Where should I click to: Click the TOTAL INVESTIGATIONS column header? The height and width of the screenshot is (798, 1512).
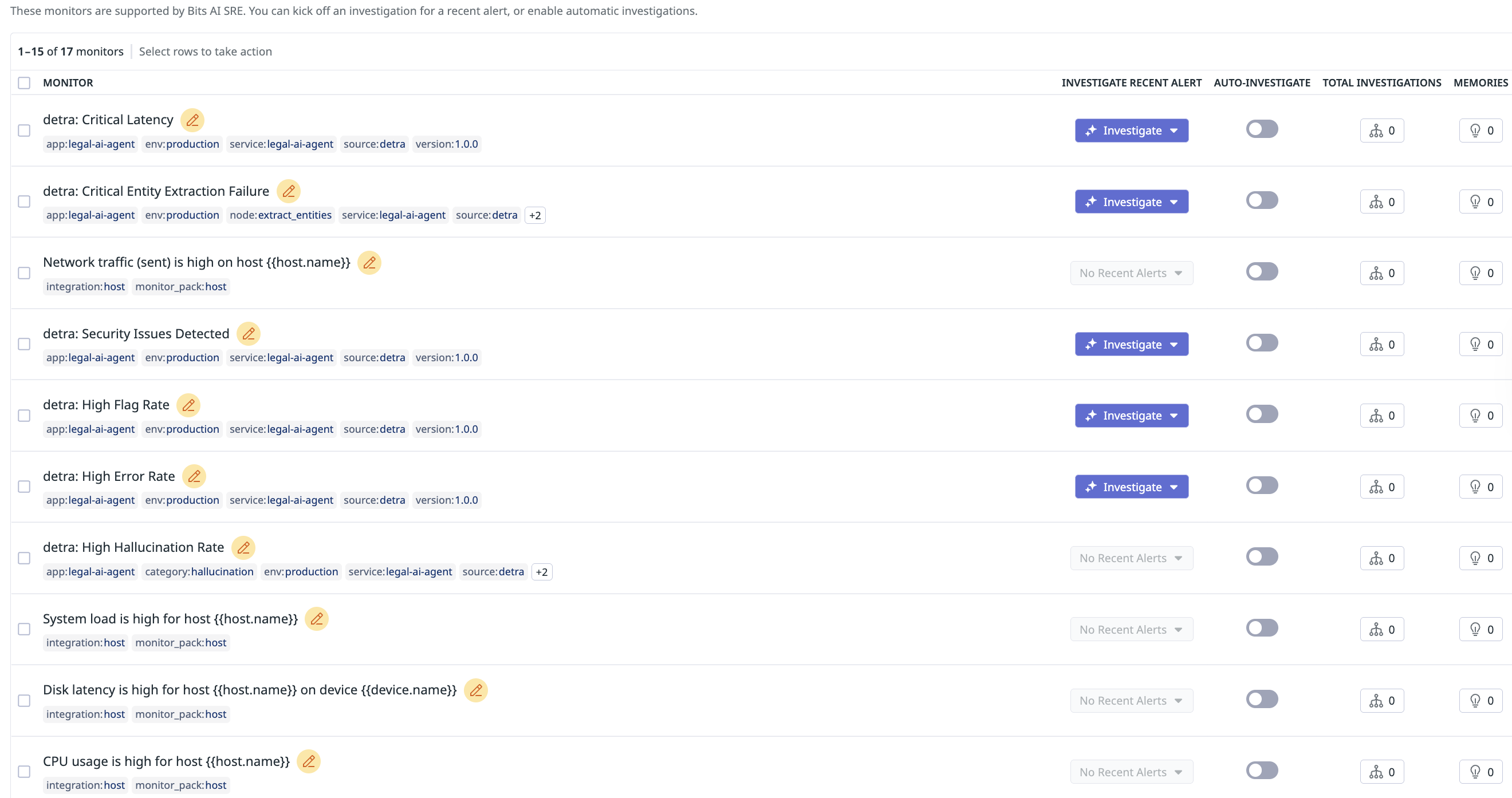click(x=1381, y=83)
